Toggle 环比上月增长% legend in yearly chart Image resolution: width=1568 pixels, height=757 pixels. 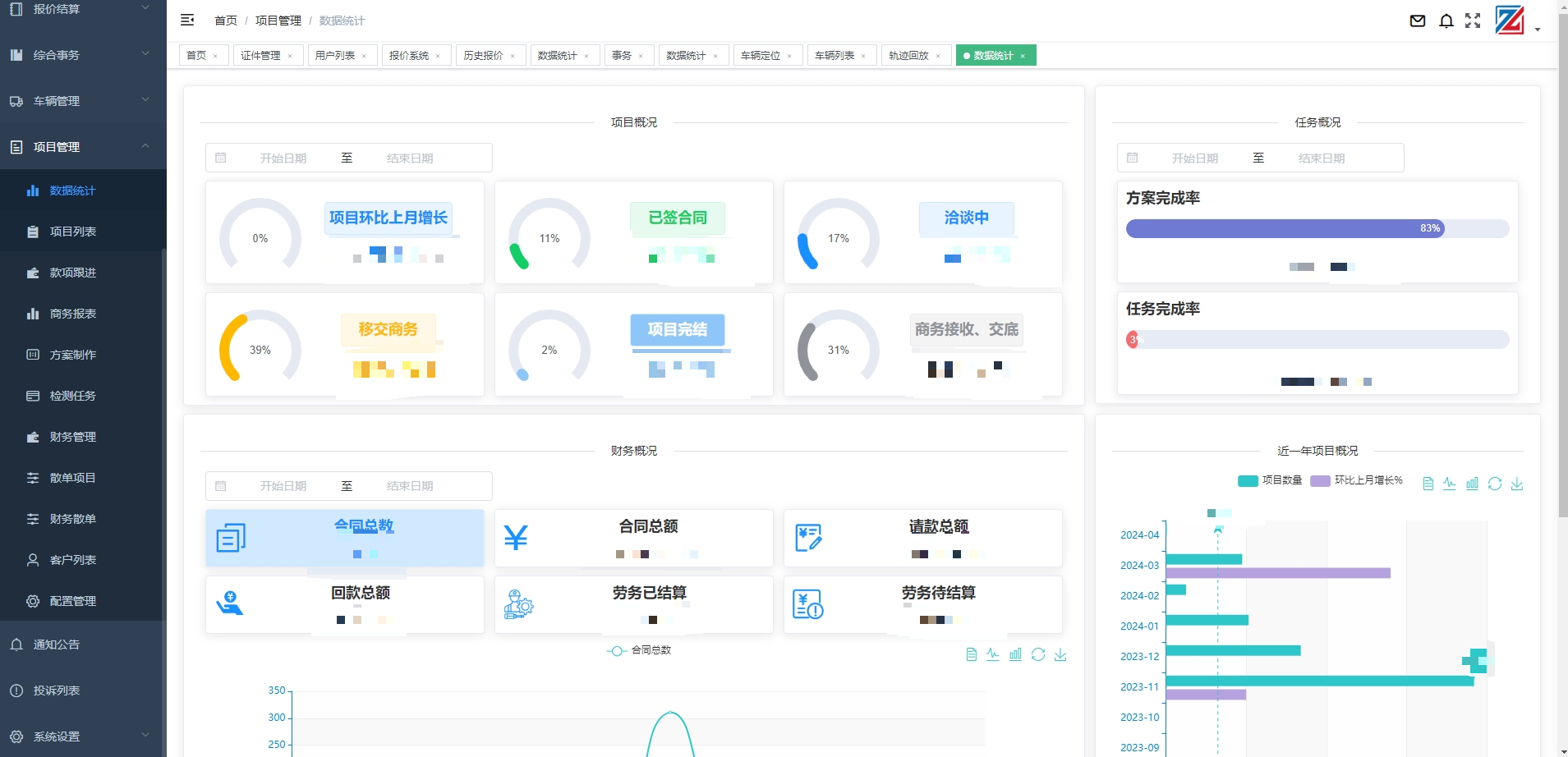point(1357,480)
